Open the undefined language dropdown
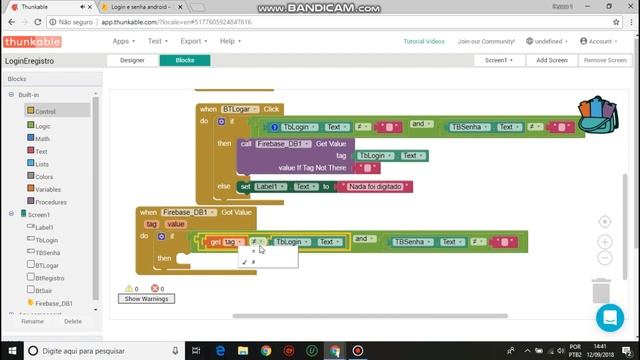The height and width of the screenshot is (360, 640). tap(547, 41)
